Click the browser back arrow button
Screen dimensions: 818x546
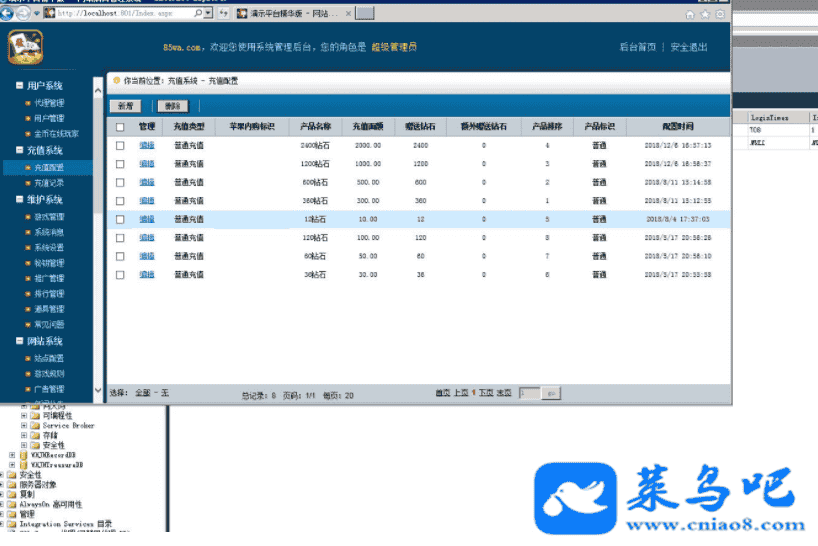[9, 14]
